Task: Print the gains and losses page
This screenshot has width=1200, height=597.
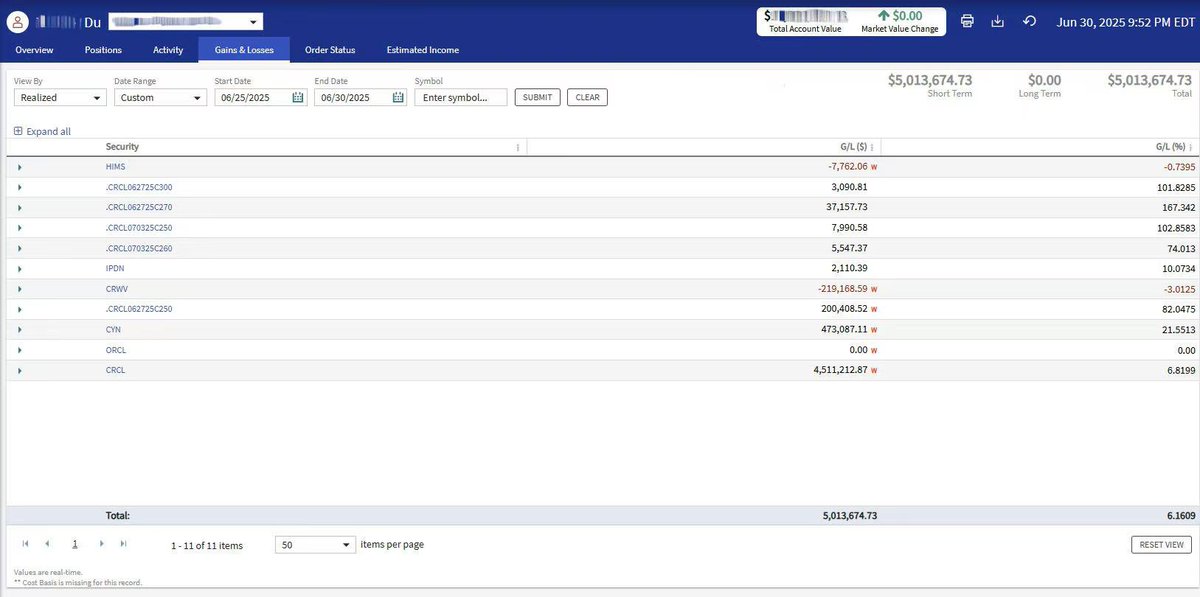Action: click(x=967, y=21)
